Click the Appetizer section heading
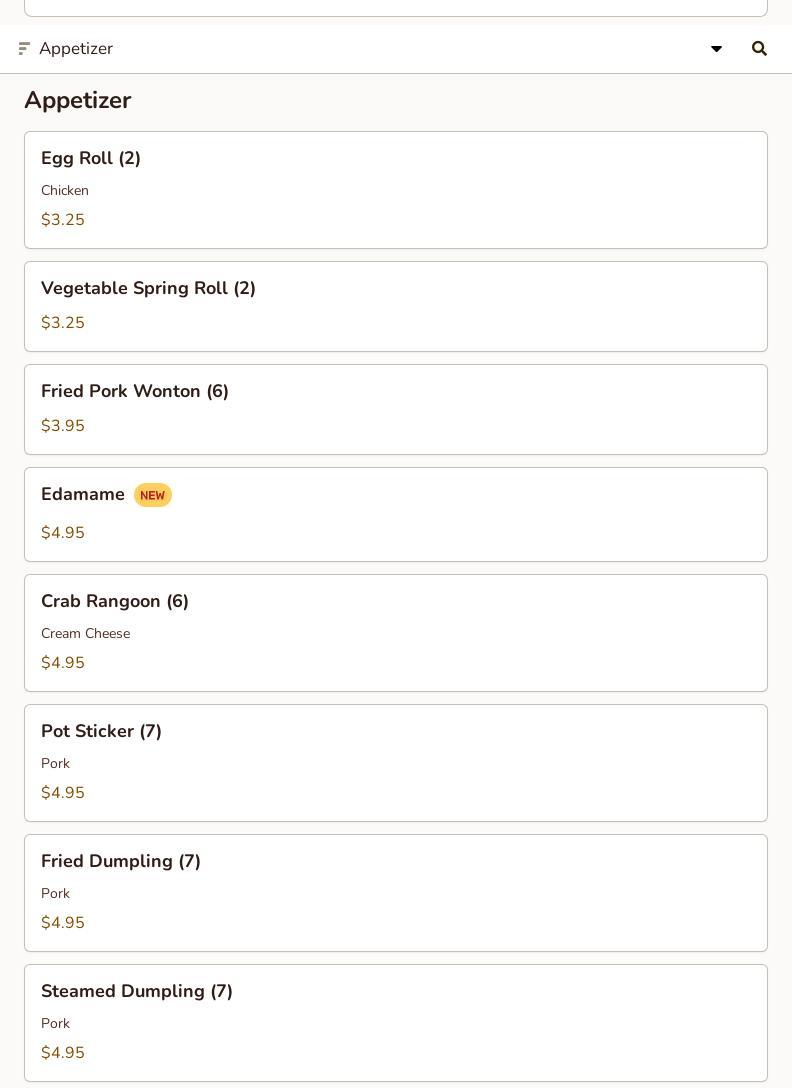792x1088 pixels. click(x=78, y=101)
